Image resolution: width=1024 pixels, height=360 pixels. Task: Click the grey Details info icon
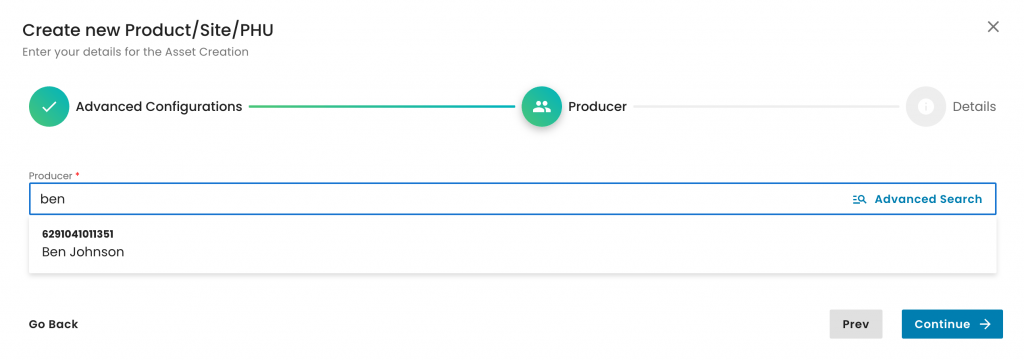point(925,106)
